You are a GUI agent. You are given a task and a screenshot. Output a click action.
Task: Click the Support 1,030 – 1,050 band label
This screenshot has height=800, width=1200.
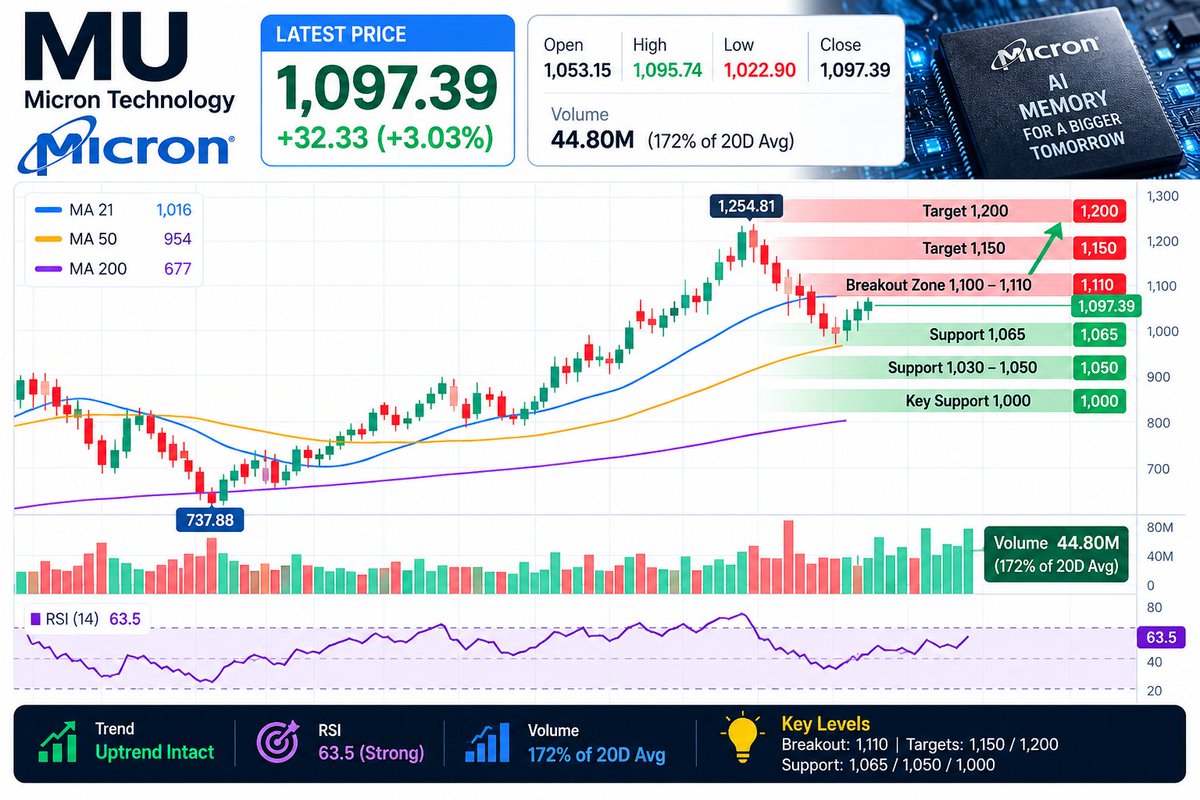coord(962,368)
